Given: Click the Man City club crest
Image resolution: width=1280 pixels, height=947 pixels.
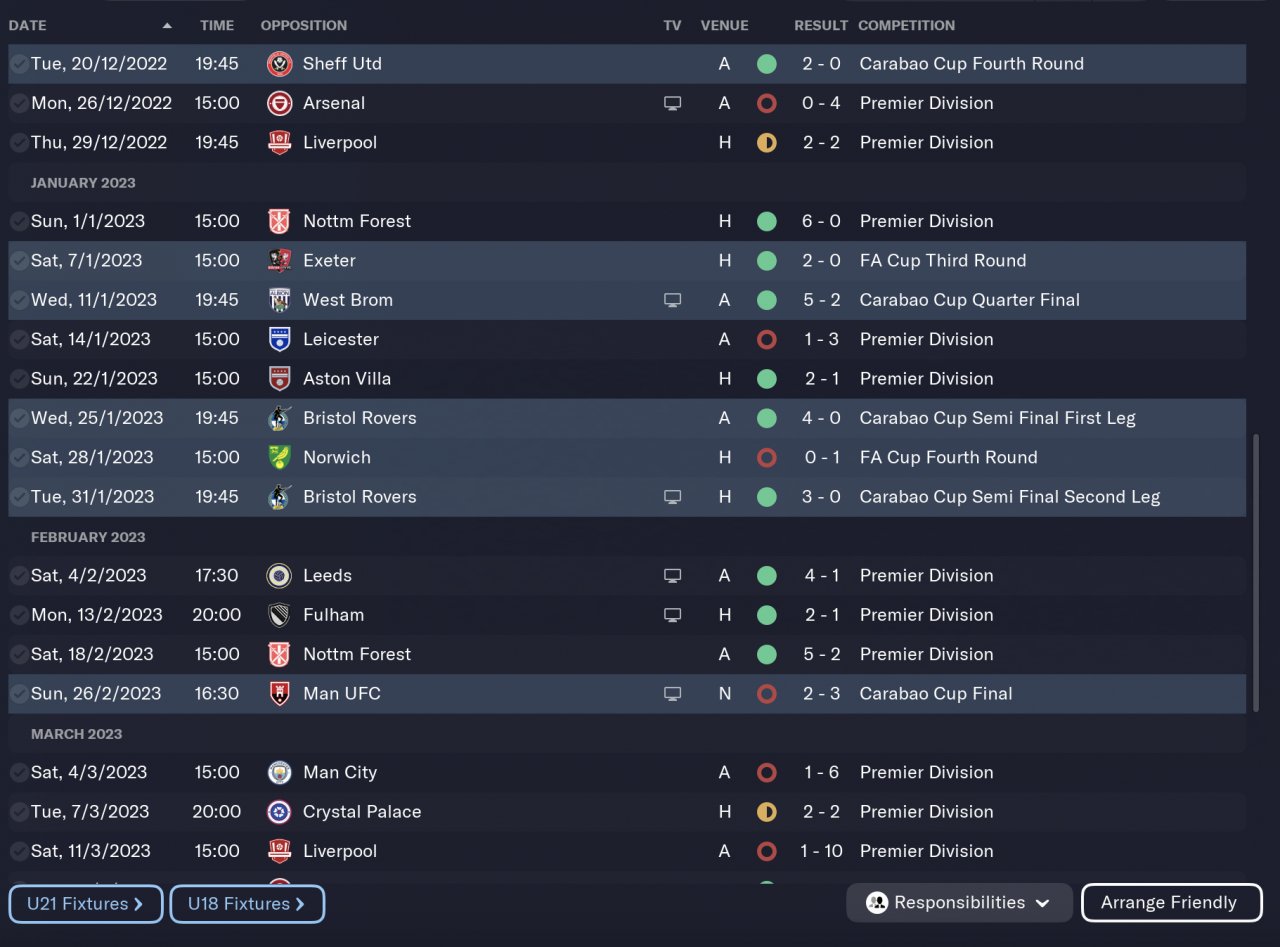Looking at the screenshot, I should [x=279, y=772].
